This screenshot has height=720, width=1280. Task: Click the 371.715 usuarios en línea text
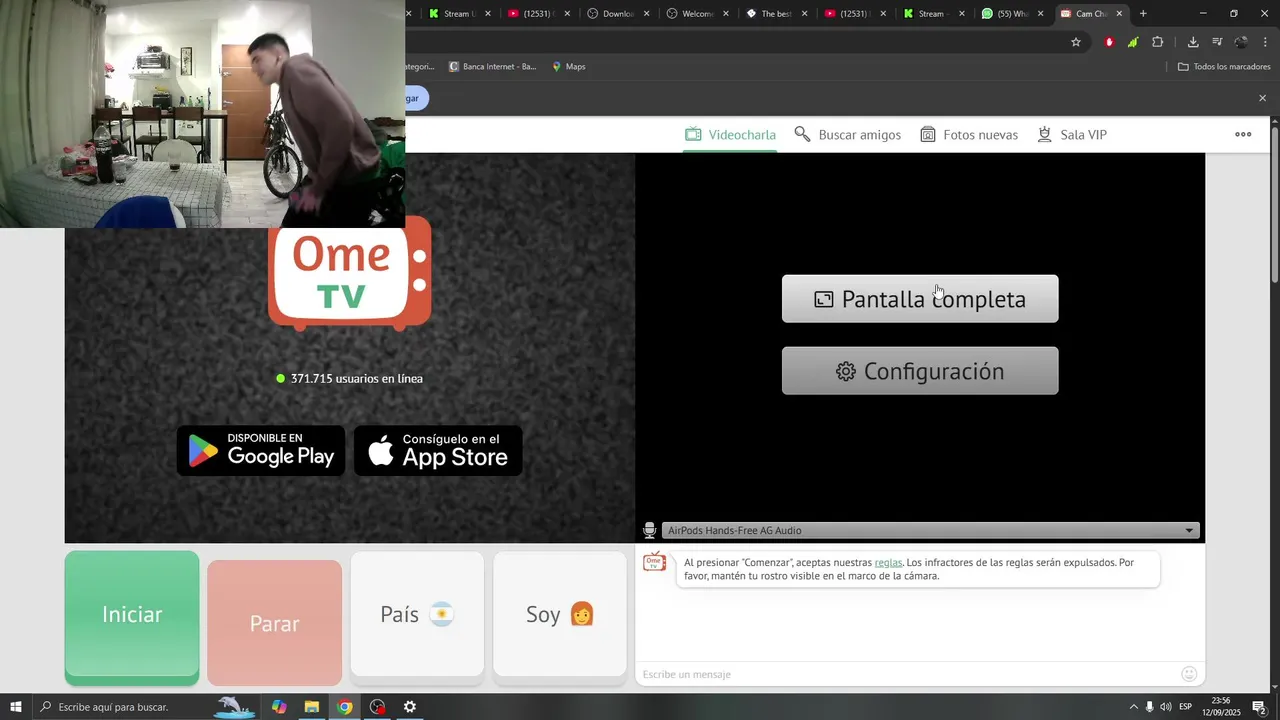(357, 379)
